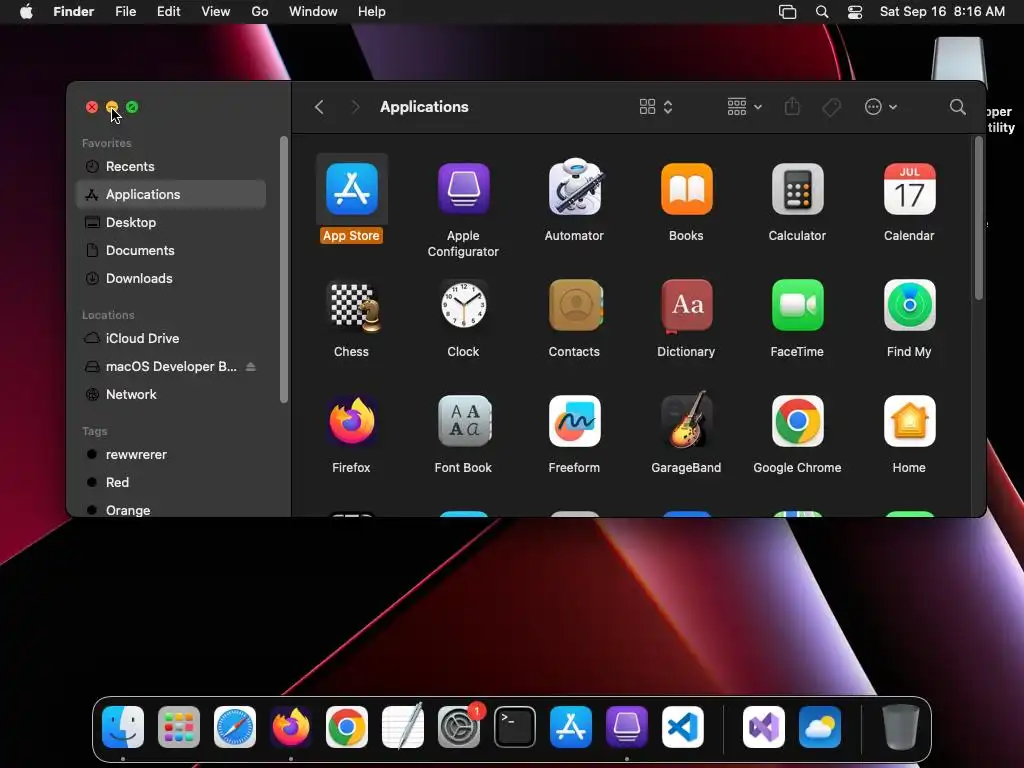This screenshot has height=768, width=1024.
Task: Open the cloud weather app in the Dock
Action: click(820, 727)
